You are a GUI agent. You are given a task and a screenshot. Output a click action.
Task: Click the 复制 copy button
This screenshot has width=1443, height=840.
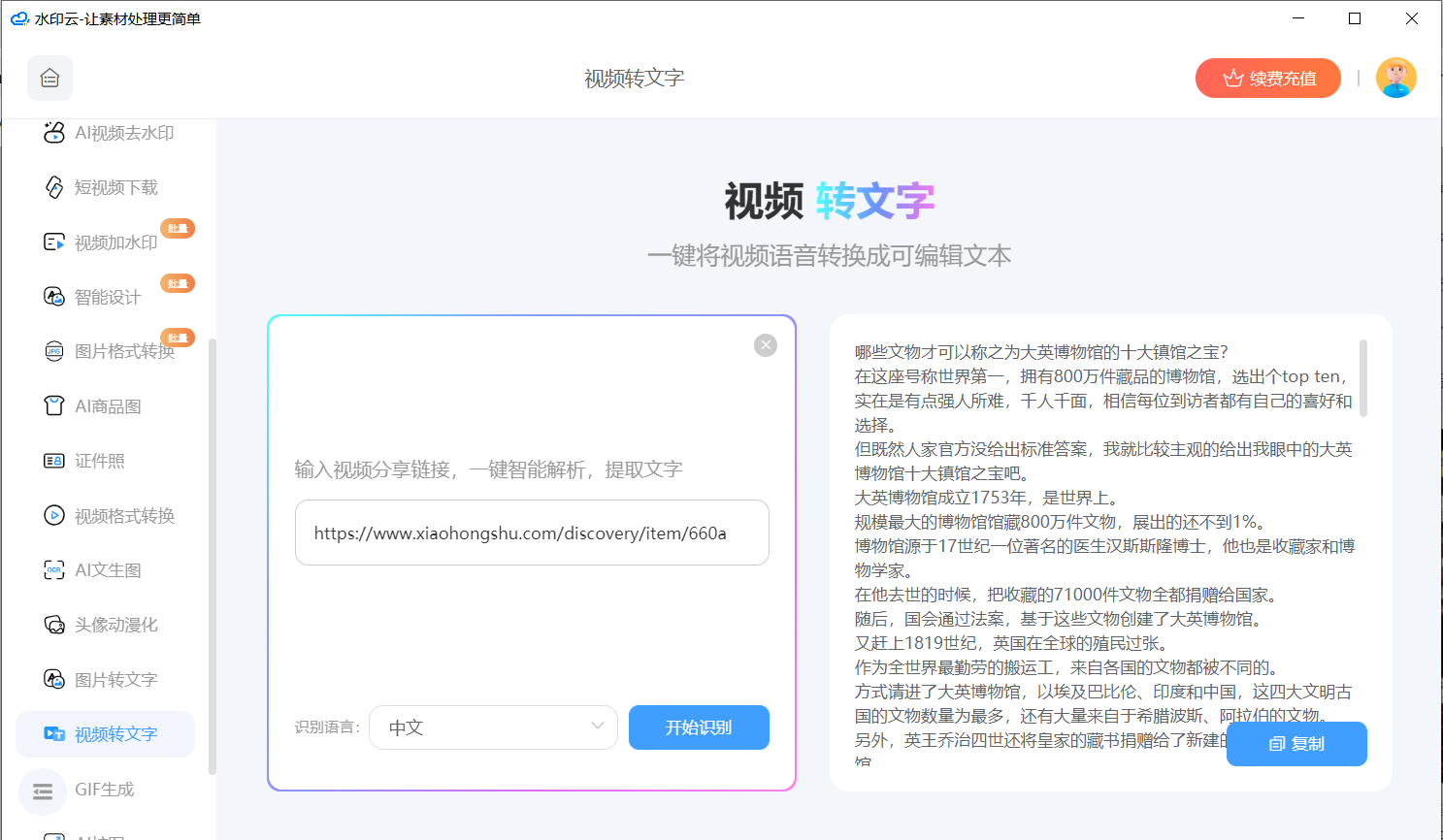click(1296, 744)
